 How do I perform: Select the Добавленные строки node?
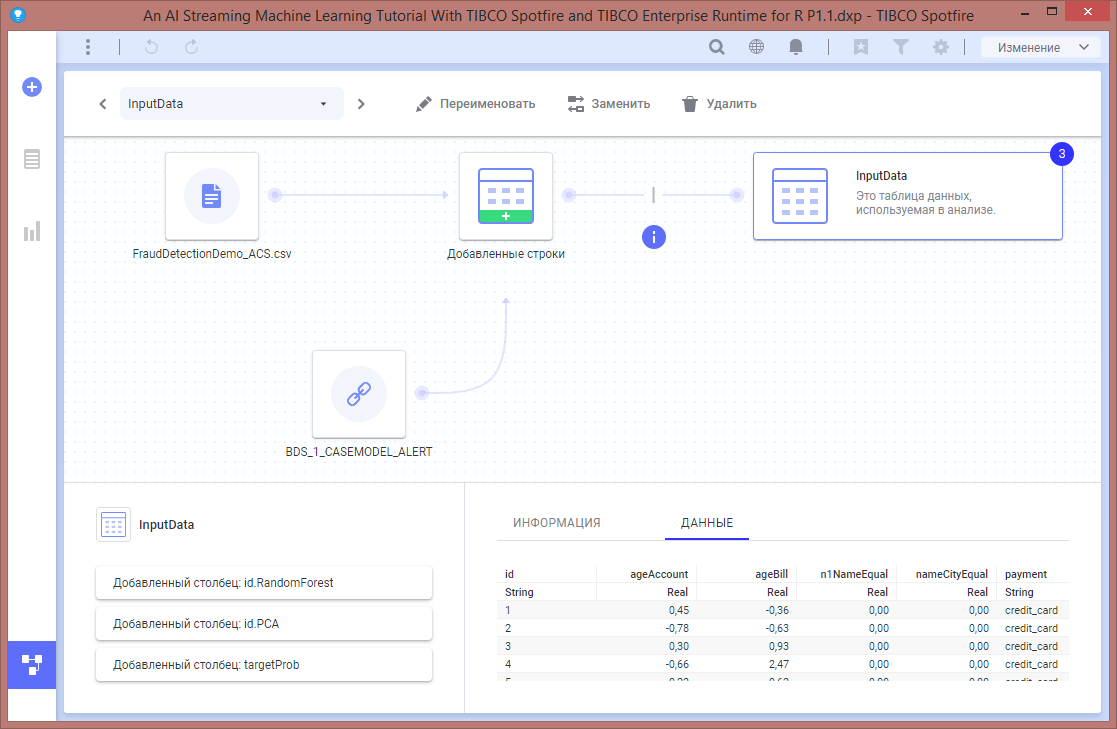click(x=506, y=196)
